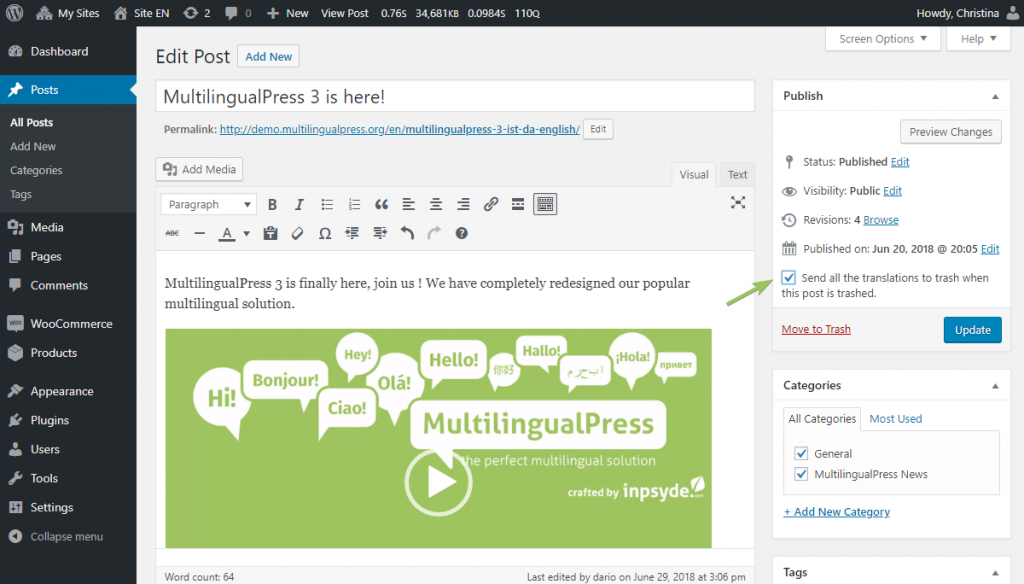
Task: Switch to the Text editor tab
Action: coord(737,173)
